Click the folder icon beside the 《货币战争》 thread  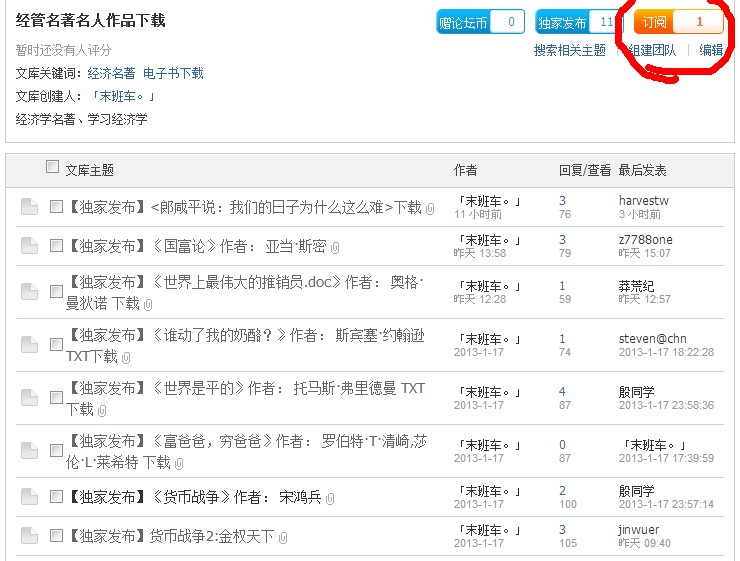[x=29, y=497]
